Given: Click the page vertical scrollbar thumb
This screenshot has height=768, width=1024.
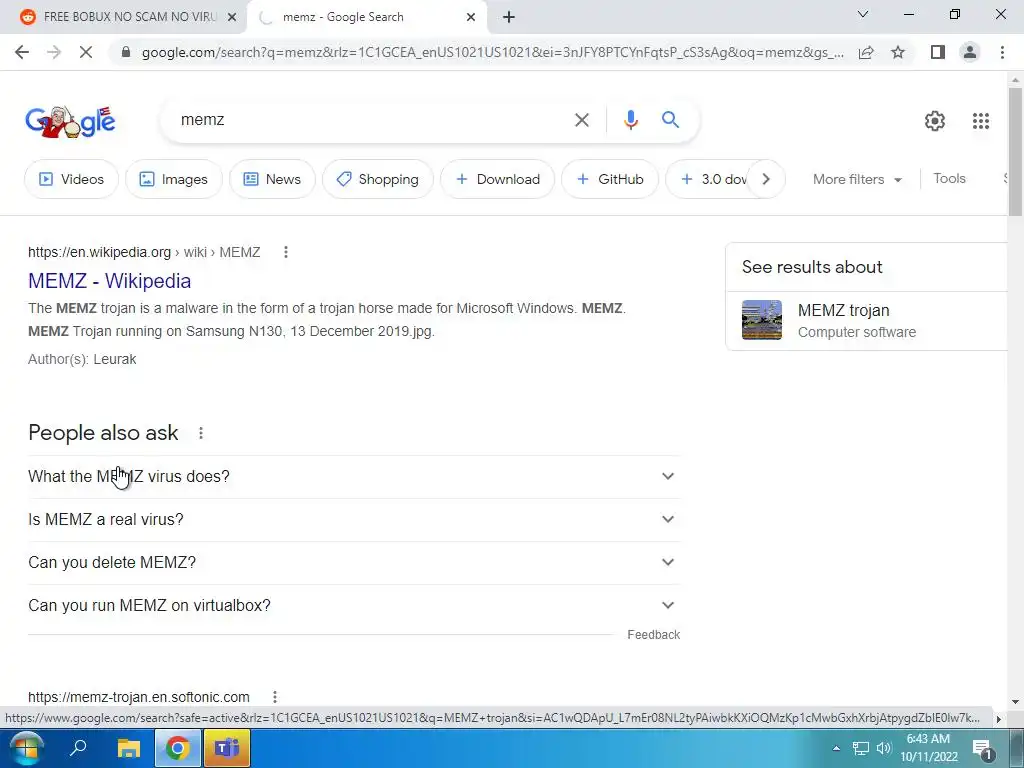Looking at the screenshot, I should tap(1015, 151).
